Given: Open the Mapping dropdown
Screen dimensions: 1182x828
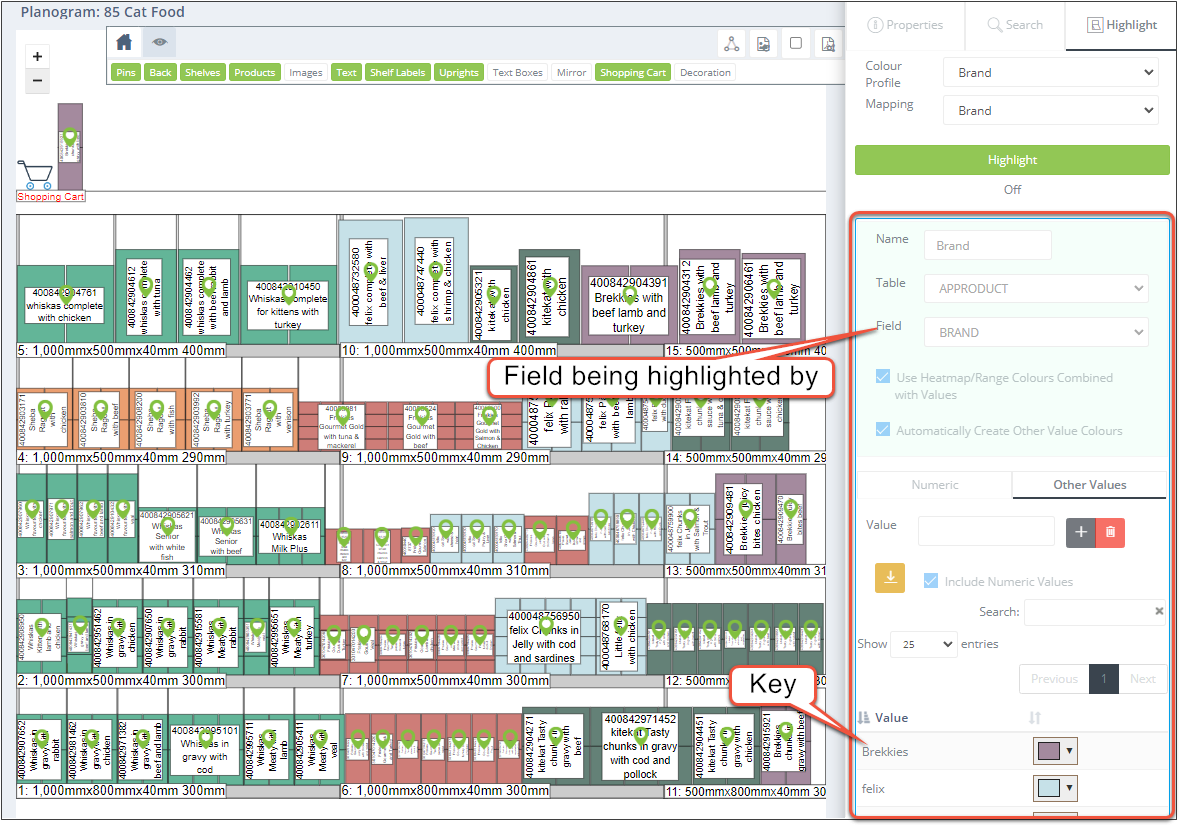Looking at the screenshot, I should (1051, 110).
